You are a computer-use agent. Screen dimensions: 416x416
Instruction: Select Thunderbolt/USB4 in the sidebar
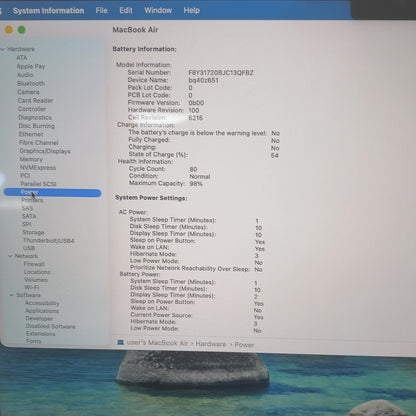[48, 240]
